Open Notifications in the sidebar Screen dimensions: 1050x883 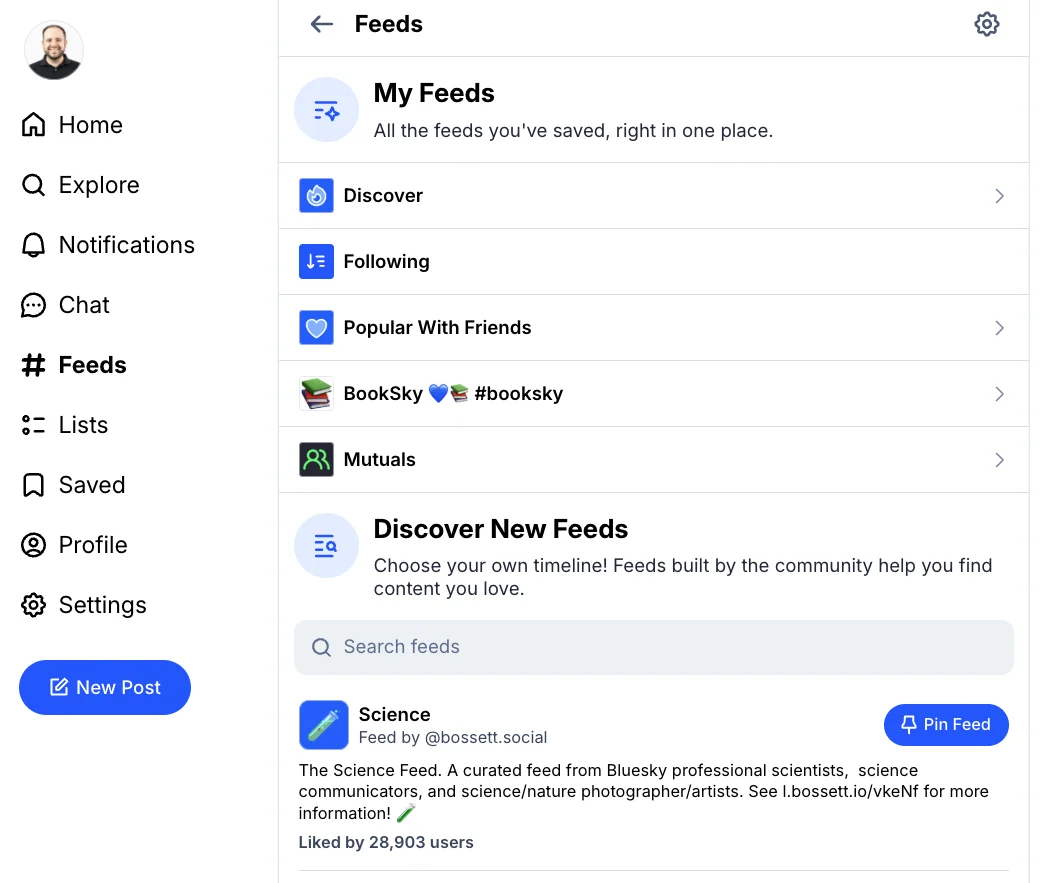click(108, 245)
